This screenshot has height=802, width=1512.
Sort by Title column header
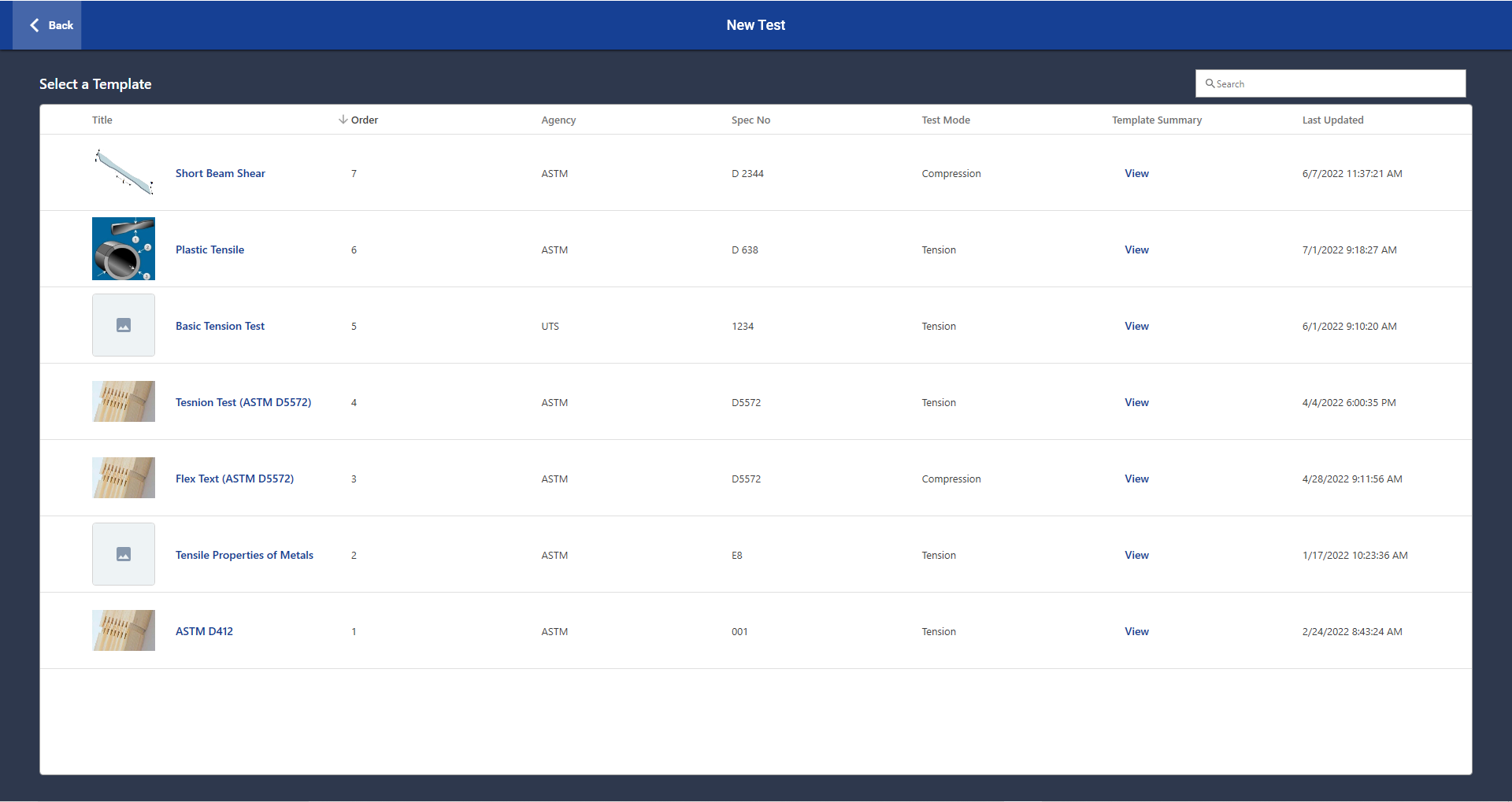click(102, 120)
